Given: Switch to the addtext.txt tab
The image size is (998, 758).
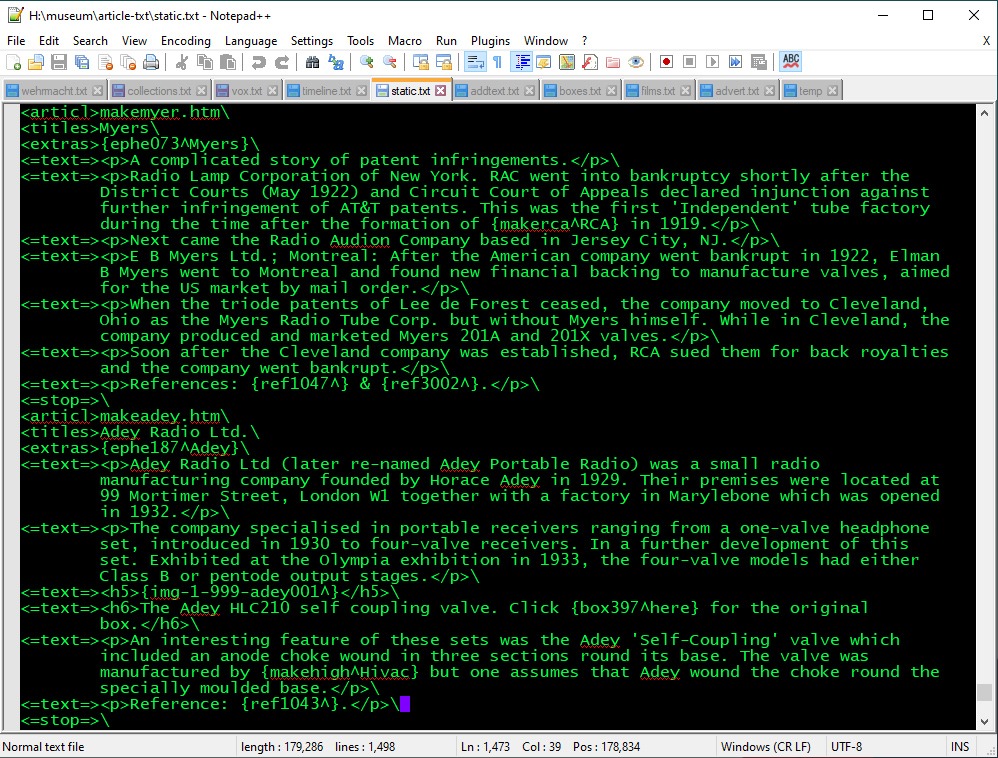Looking at the screenshot, I should click(x=495, y=91).
